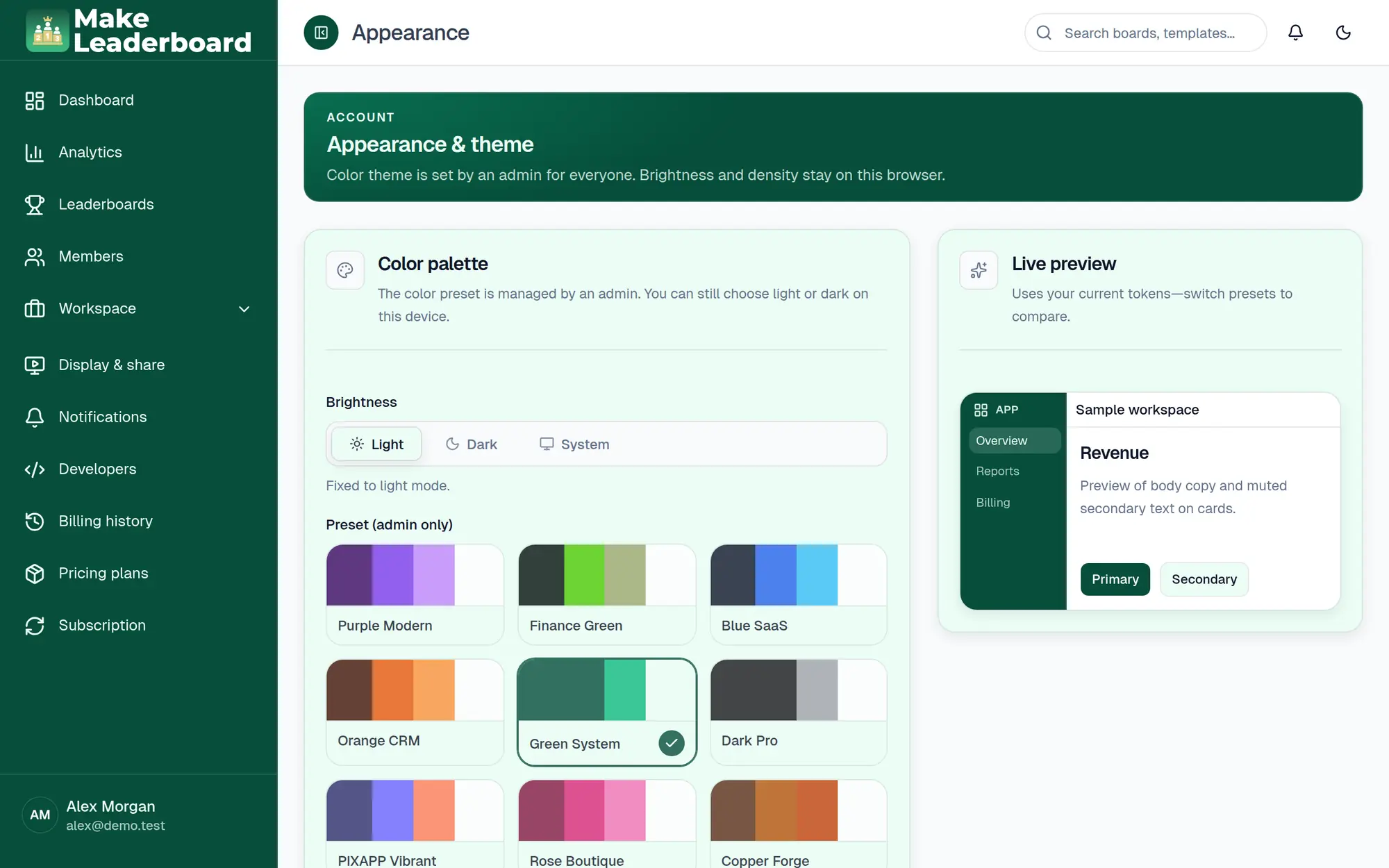The height and width of the screenshot is (868, 1389).
Task: Pick the Blue SaaS preset
Action: 799,594
